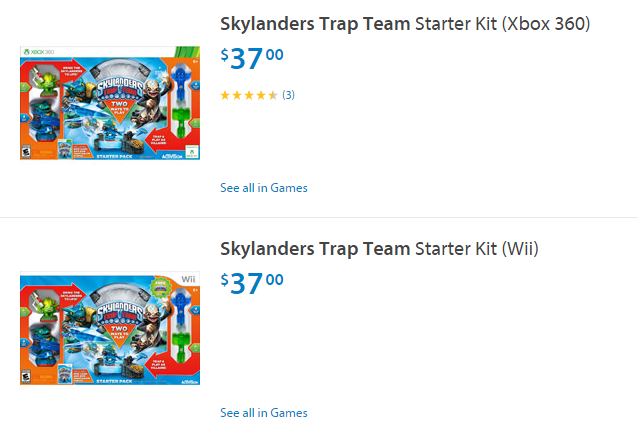Open the Xbox 360 Starter Kit product image
The image size is (638, 429).
[x=109, y=103]
